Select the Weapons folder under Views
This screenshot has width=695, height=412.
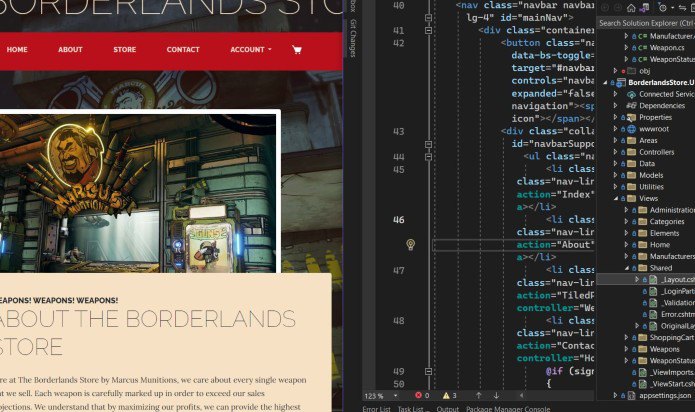(x=664, y=349)
